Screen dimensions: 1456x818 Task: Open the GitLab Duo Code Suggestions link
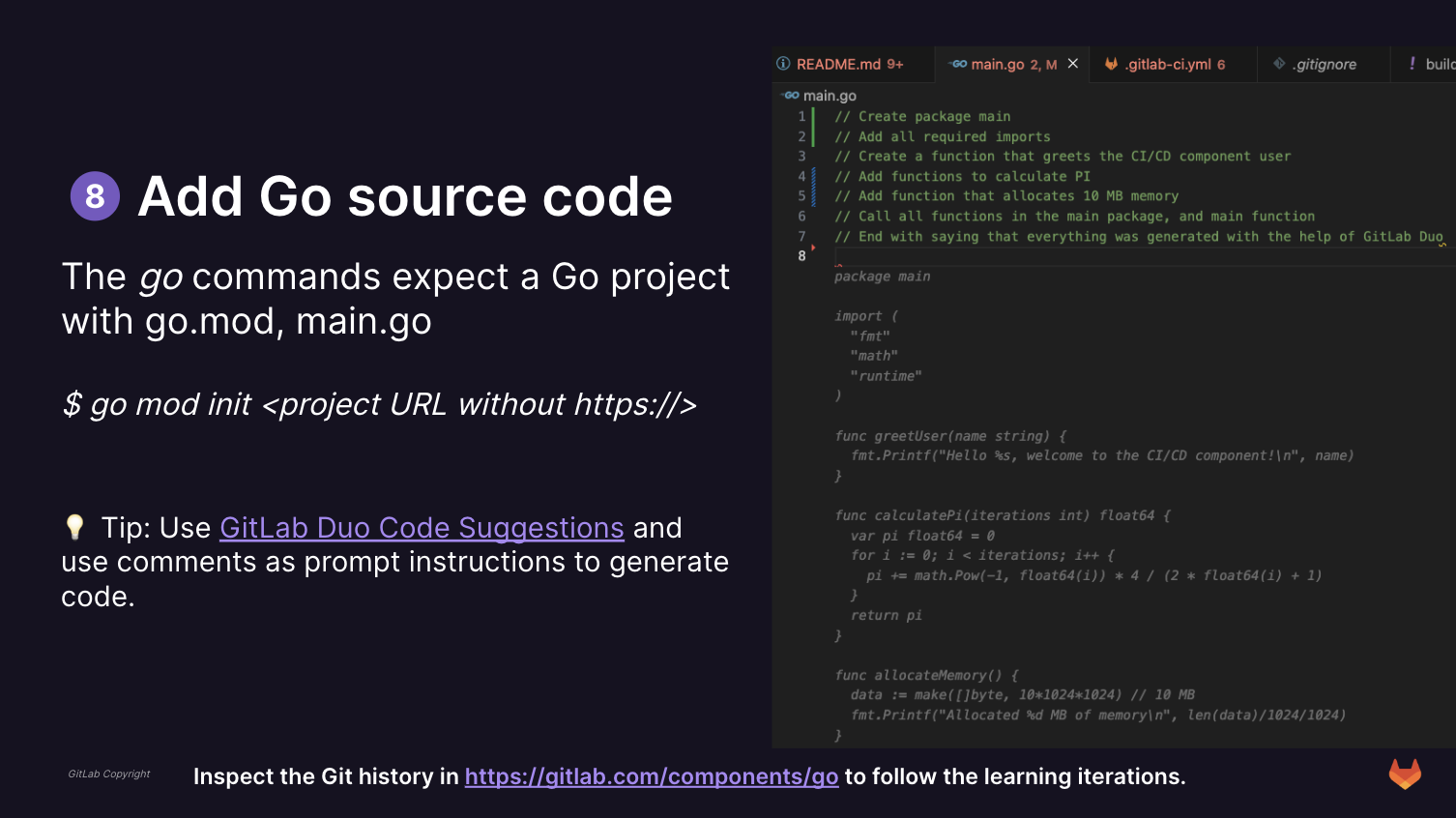click(422, 528)
